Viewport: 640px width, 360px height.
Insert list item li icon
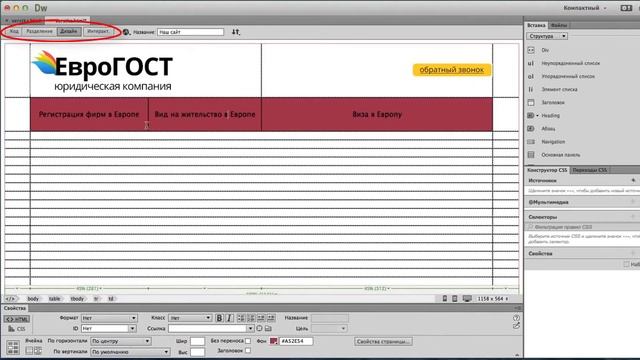(x=531, y=89)
